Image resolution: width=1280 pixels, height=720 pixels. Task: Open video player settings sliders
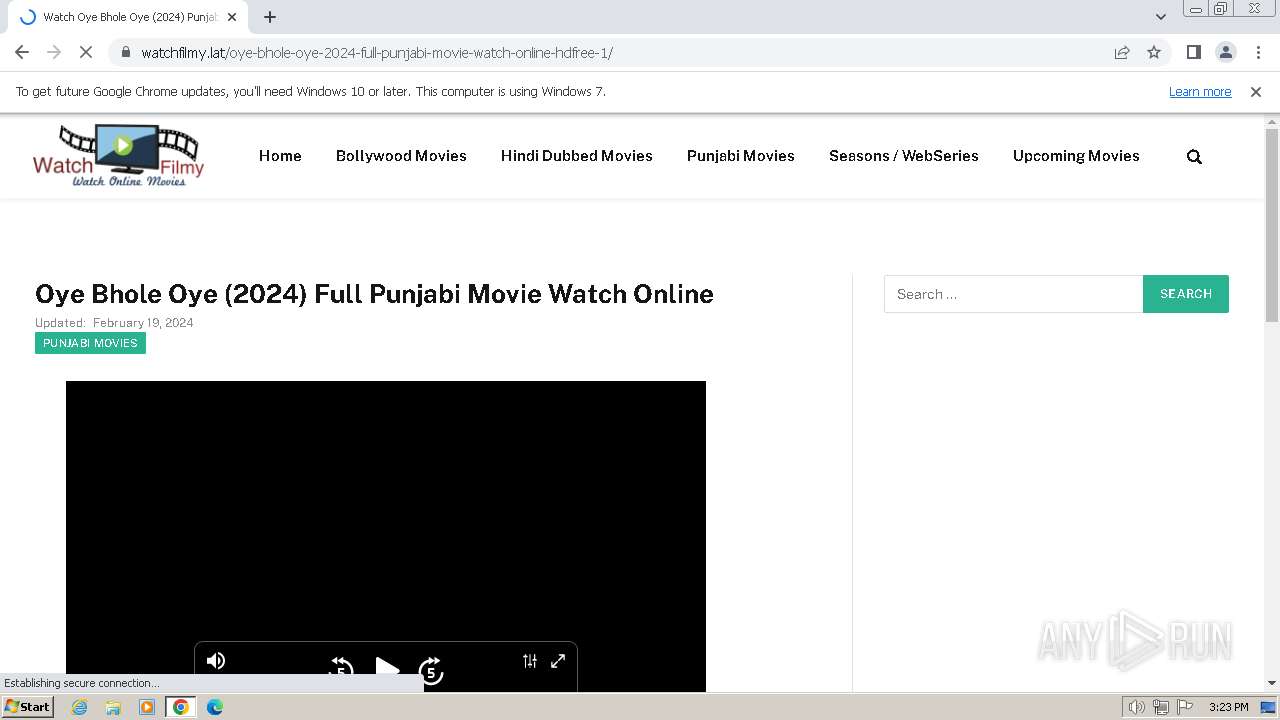(530, 661)
